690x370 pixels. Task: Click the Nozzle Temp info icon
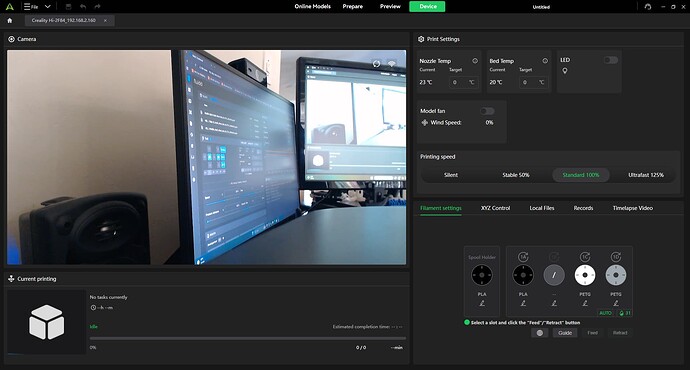475,61
